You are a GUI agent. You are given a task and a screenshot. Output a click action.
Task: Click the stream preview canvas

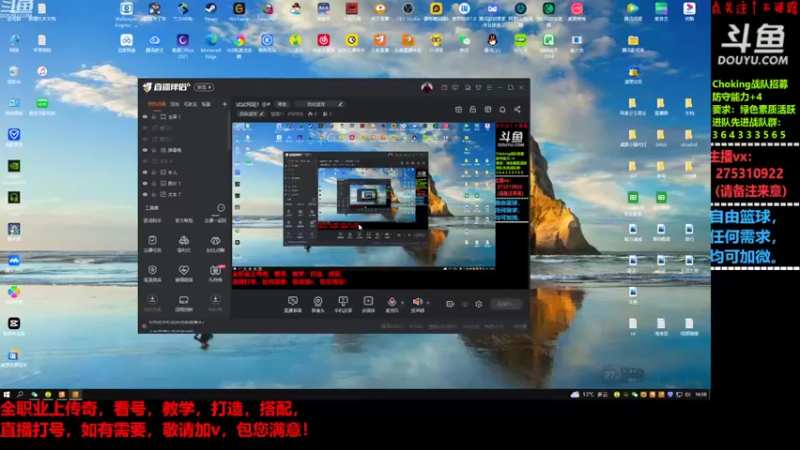(x=380, y=206)
